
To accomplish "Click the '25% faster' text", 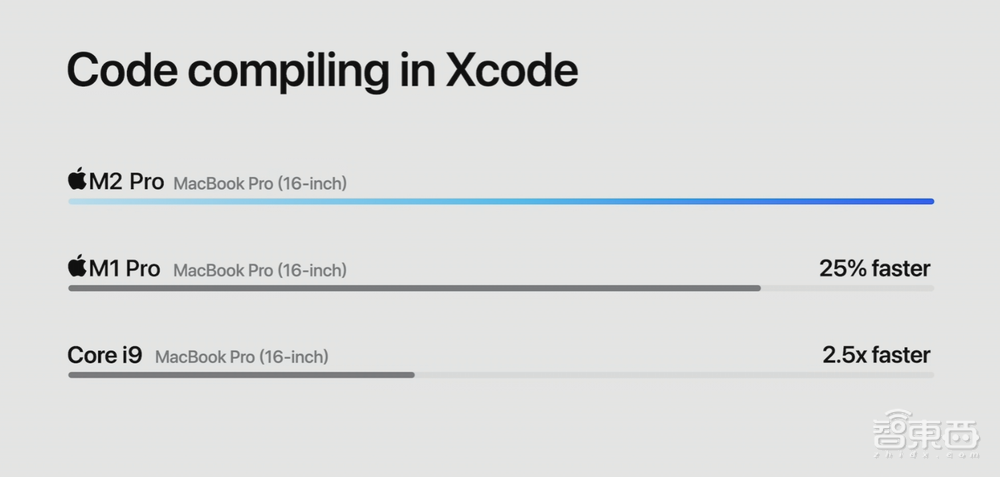I will coord(875,268).
